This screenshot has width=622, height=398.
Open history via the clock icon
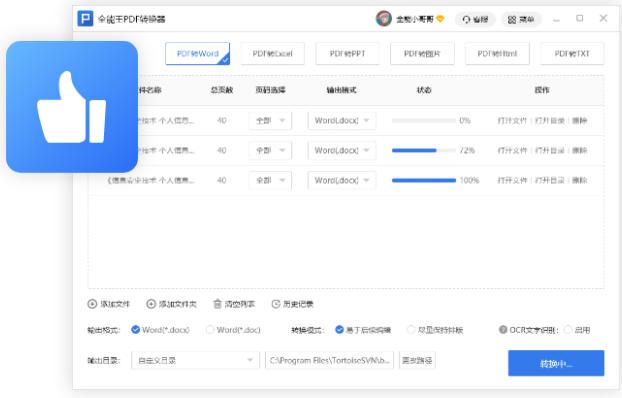pyautogui.click(x=276, y=304)
